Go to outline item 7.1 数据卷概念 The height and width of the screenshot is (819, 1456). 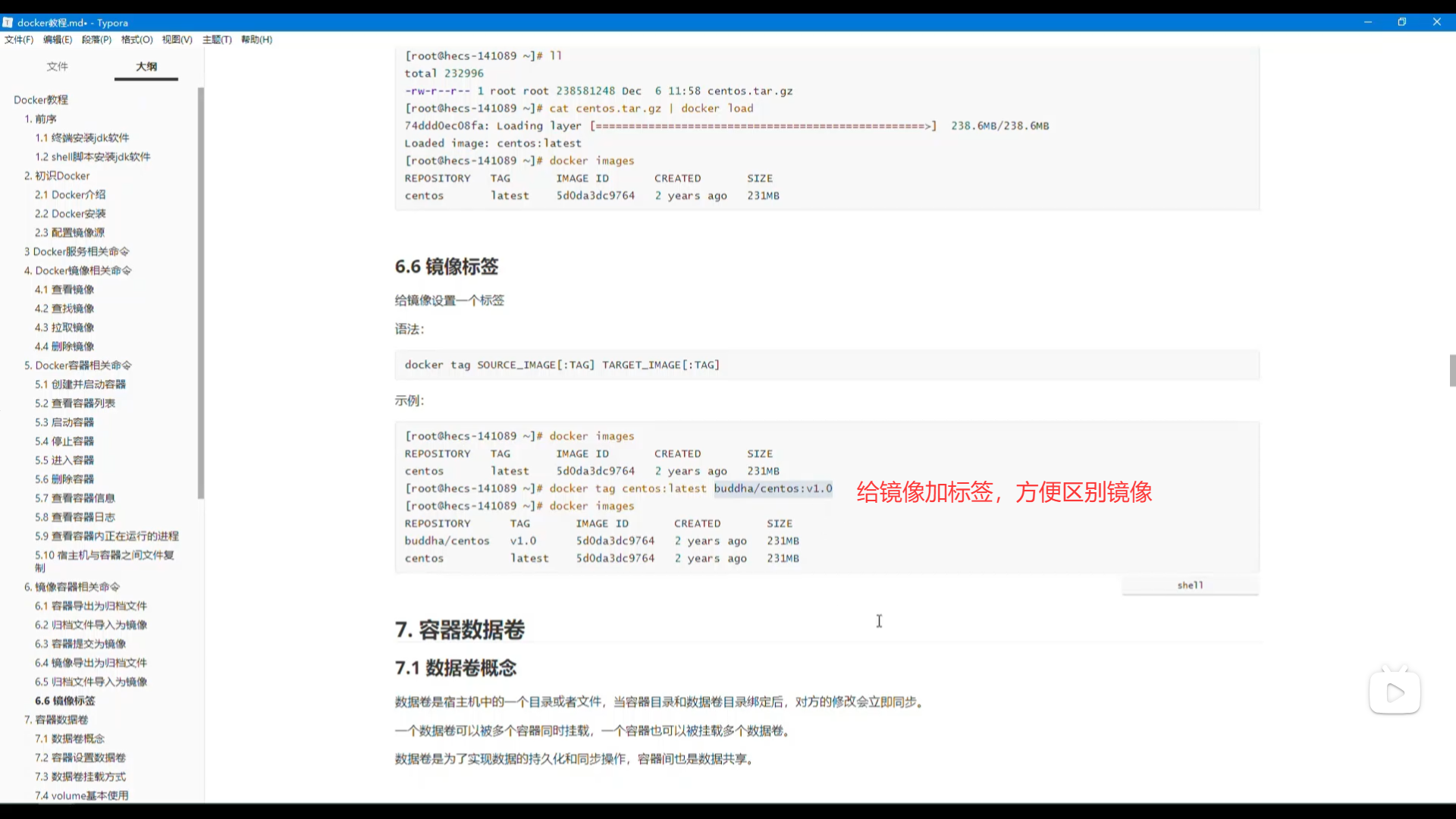coord(70,739)
